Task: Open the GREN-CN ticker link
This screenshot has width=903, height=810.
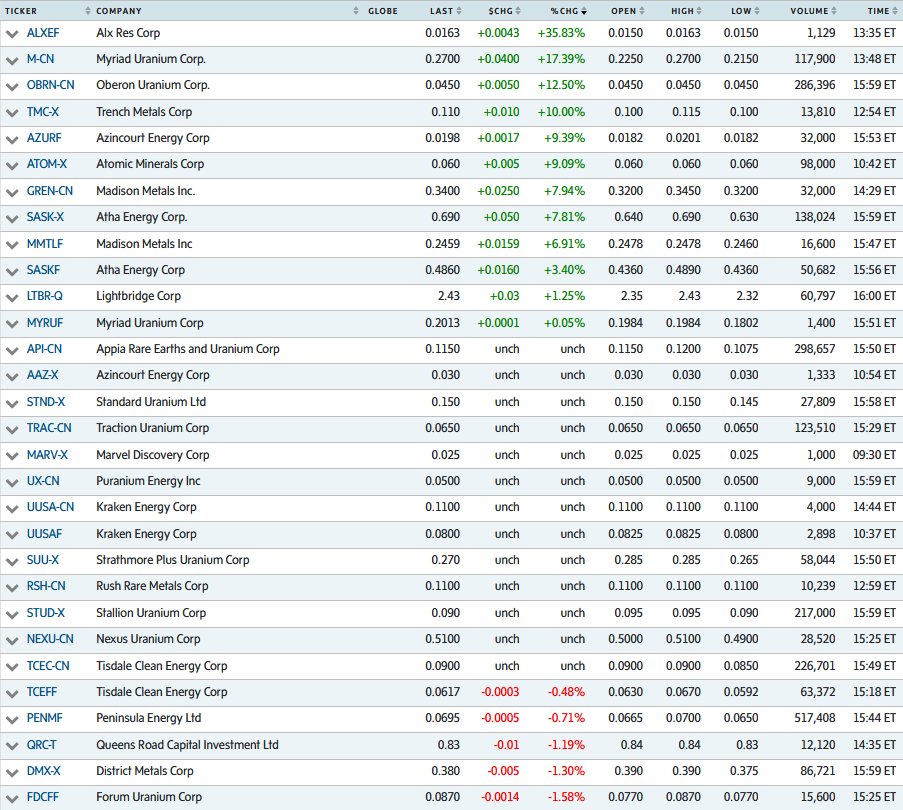Action: [x=50, y=191]
